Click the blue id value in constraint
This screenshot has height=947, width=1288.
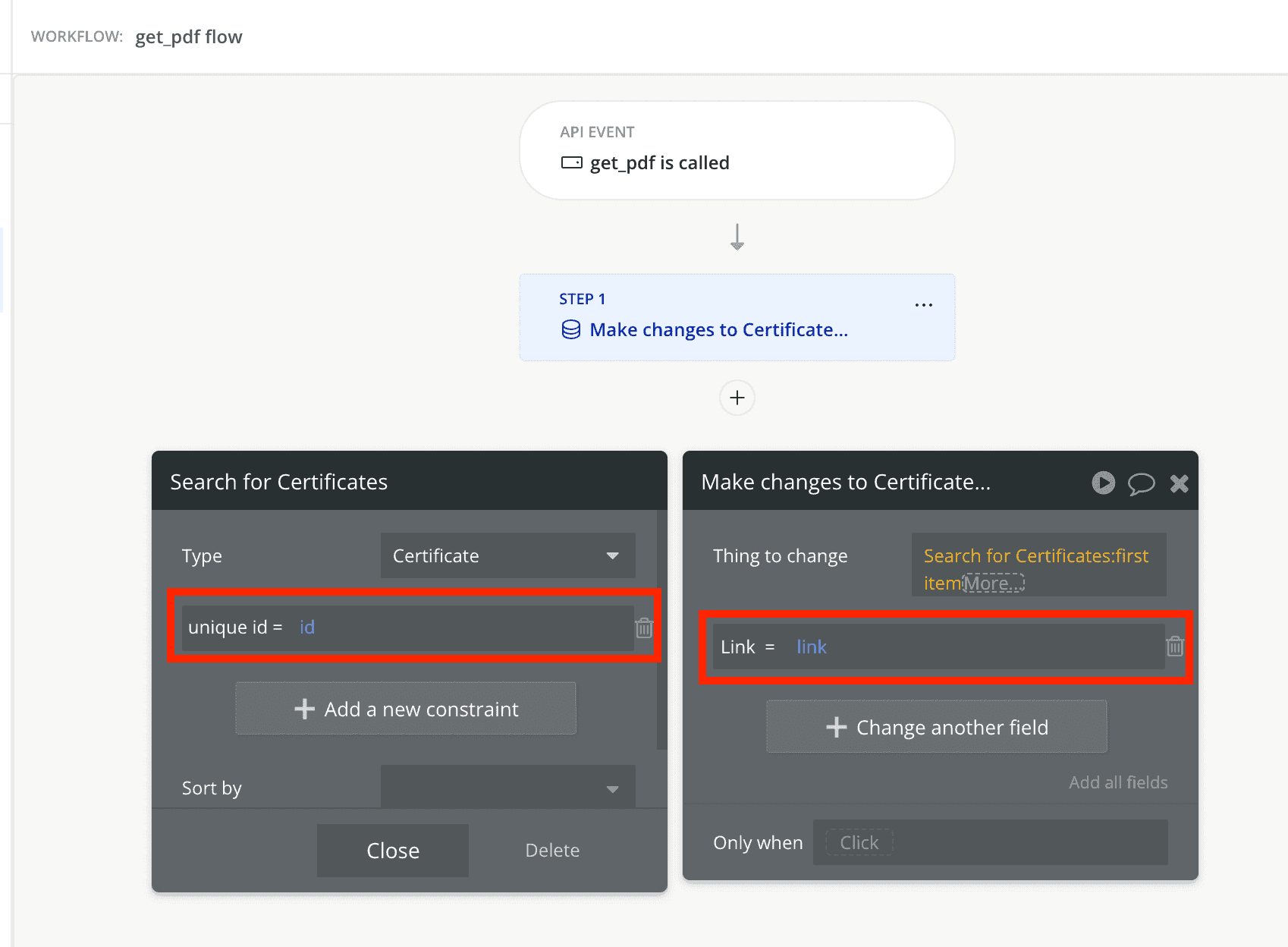coord(307,628)
